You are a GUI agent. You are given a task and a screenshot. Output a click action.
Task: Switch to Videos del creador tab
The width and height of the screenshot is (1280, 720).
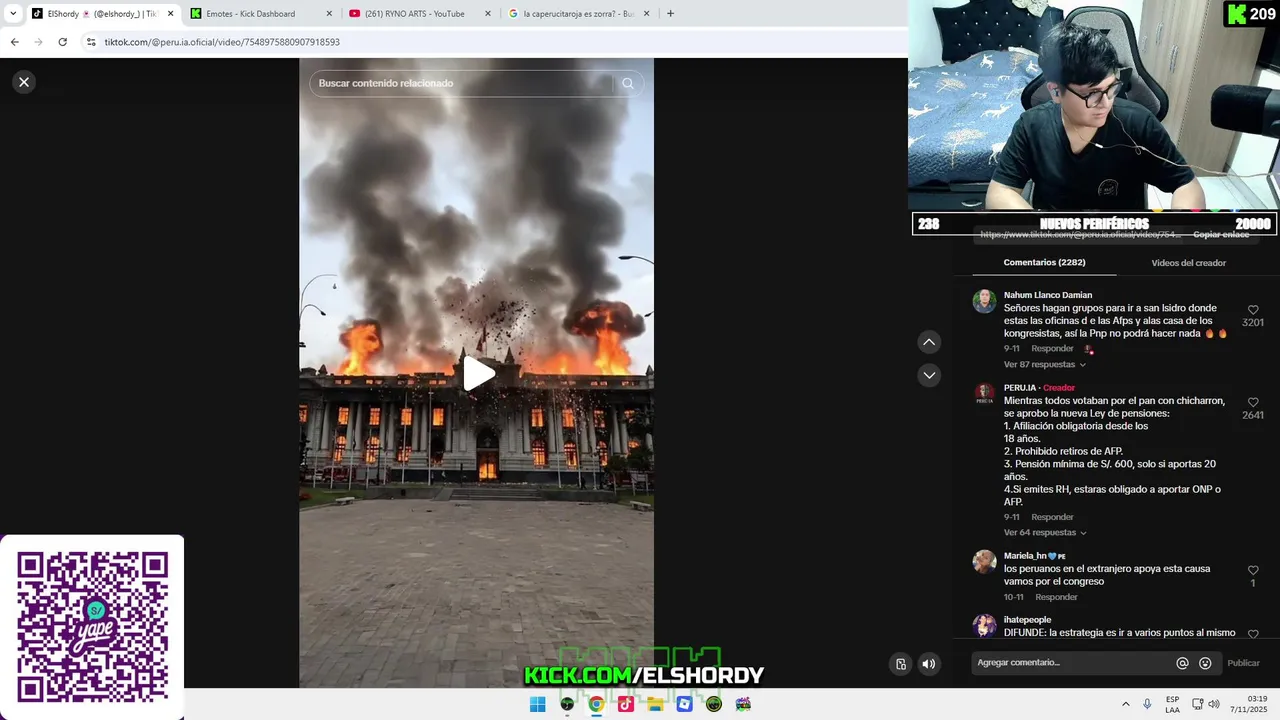(x=1188, y=263)
